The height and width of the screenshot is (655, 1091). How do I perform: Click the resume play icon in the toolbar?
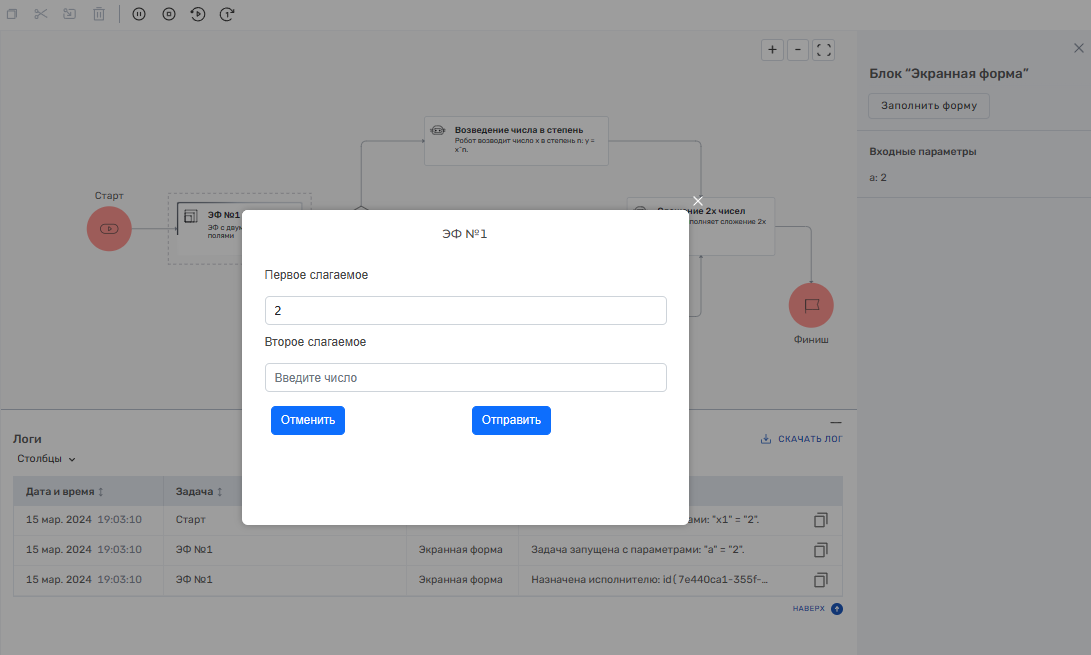pyautogui.click(x=198, y=14)
